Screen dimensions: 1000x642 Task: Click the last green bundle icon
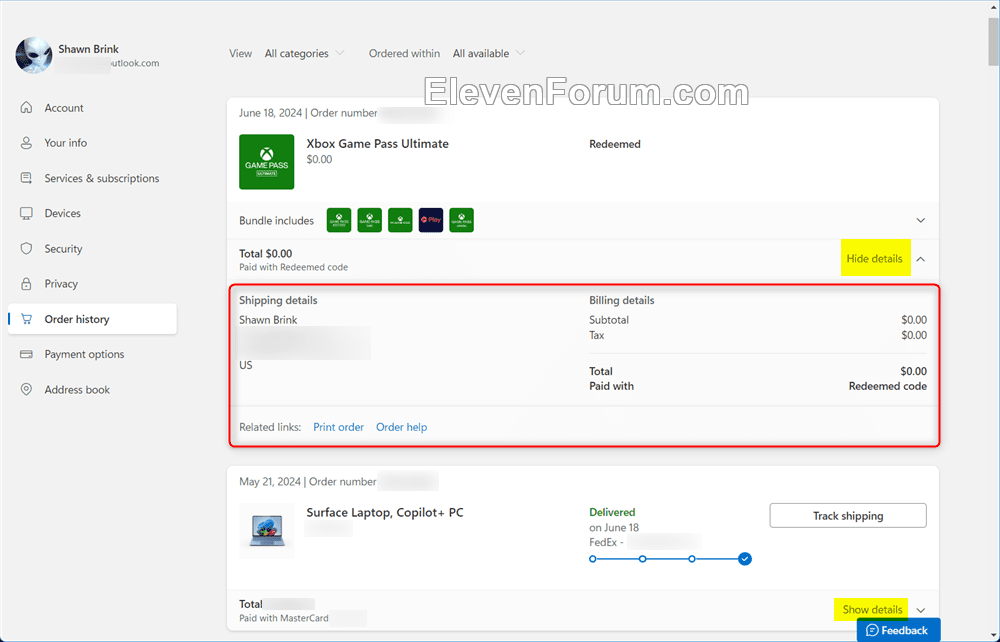coord(461,220)
